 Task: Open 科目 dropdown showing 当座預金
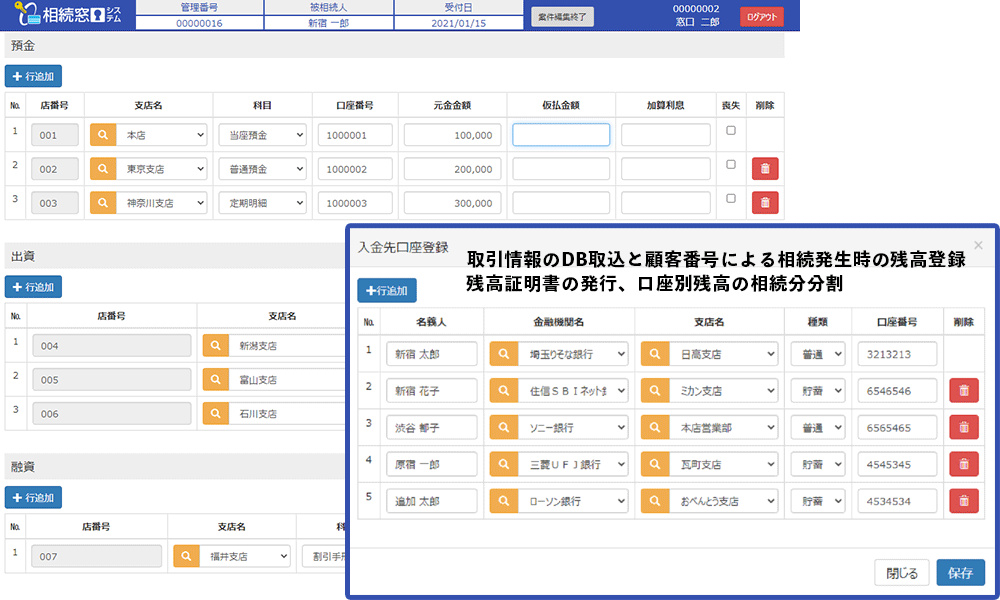[262, 135]
